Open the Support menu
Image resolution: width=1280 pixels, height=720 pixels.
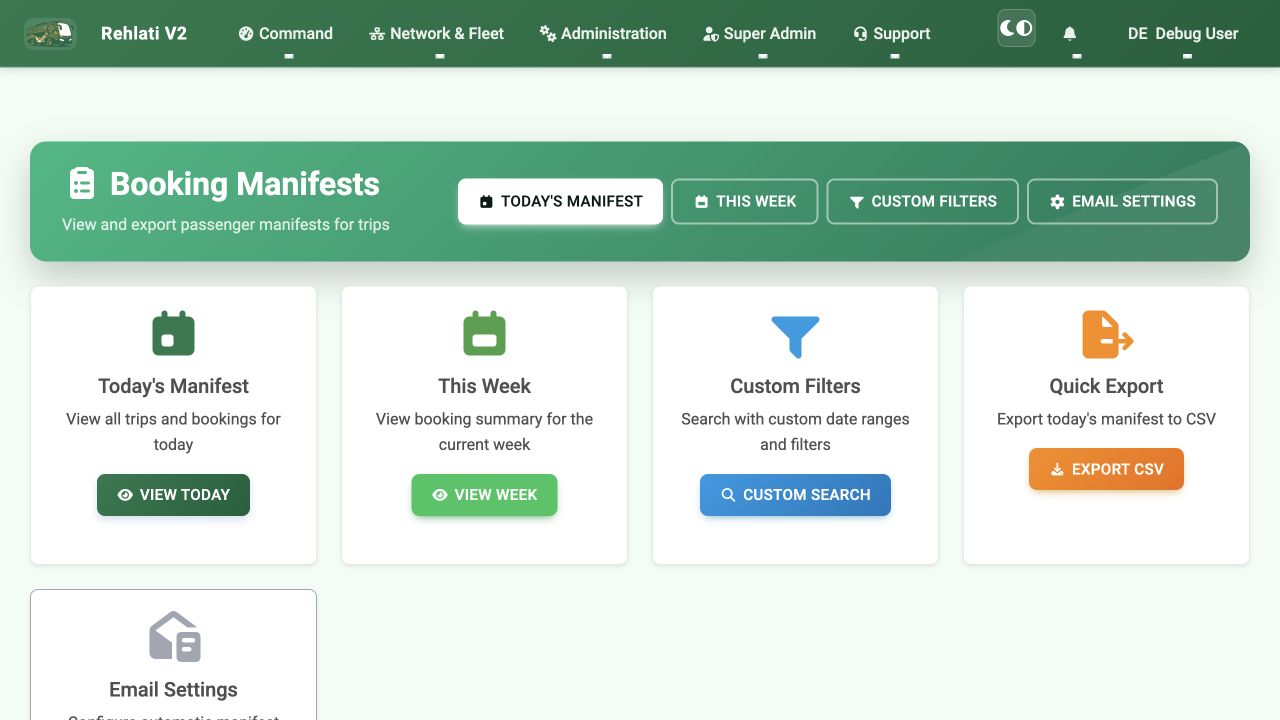tap(892, 34)
